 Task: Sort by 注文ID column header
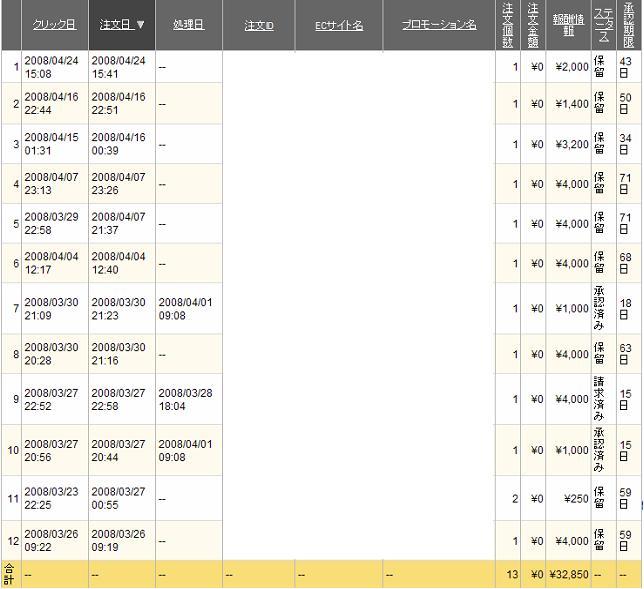pyautogui.click(x=259, y=25)
